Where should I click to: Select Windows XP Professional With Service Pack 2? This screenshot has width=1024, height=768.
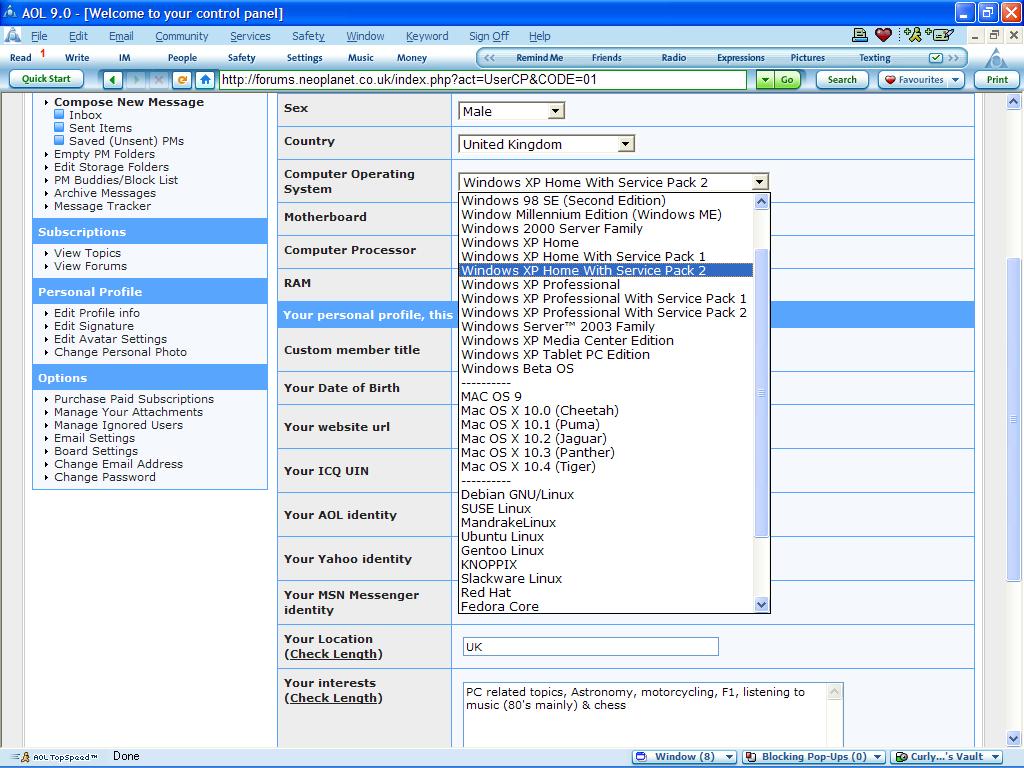[x=603, y=312]
